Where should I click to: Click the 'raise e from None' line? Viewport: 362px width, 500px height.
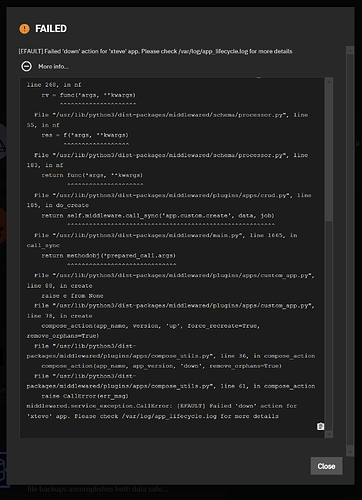coord(72,296)
